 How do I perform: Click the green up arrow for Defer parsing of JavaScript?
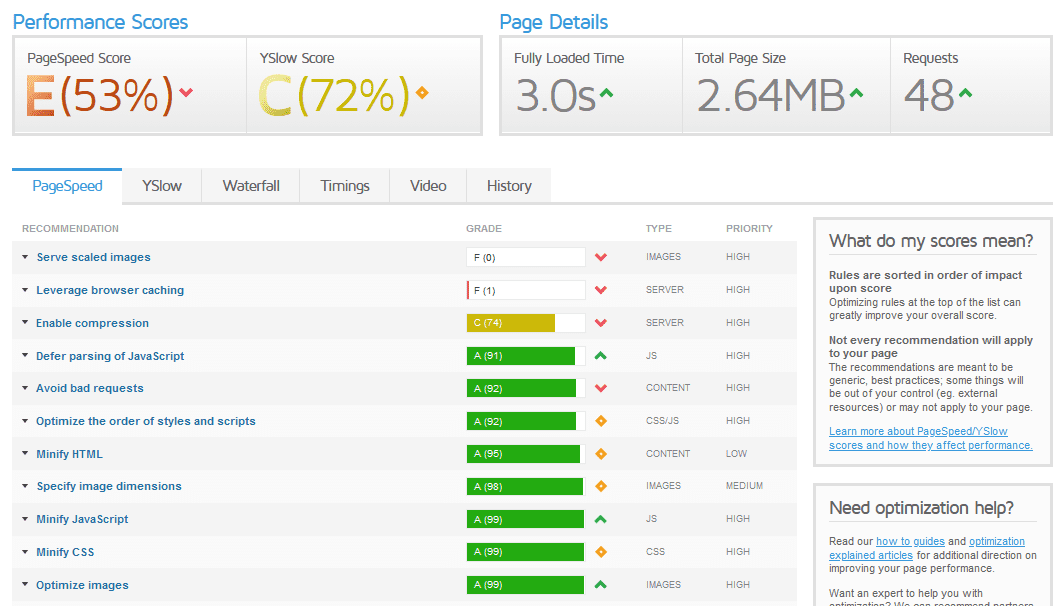(600, 355)
